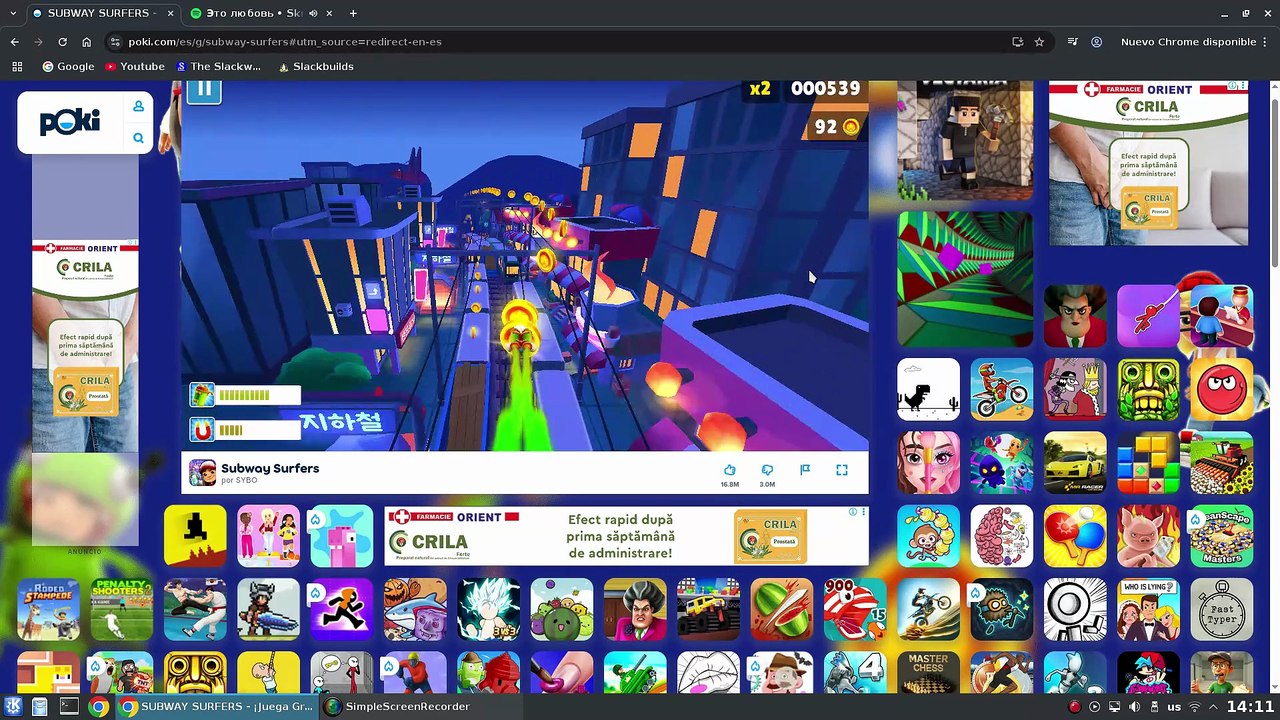The height and width of the screenshot is (720, 1280).
Task: Click the red recording tray icon
Action: 1075,707
